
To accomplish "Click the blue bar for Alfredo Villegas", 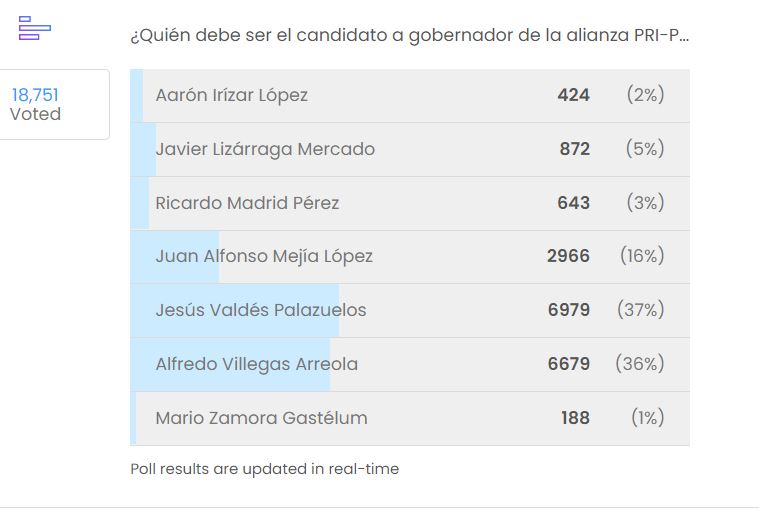I will [230, 364].
